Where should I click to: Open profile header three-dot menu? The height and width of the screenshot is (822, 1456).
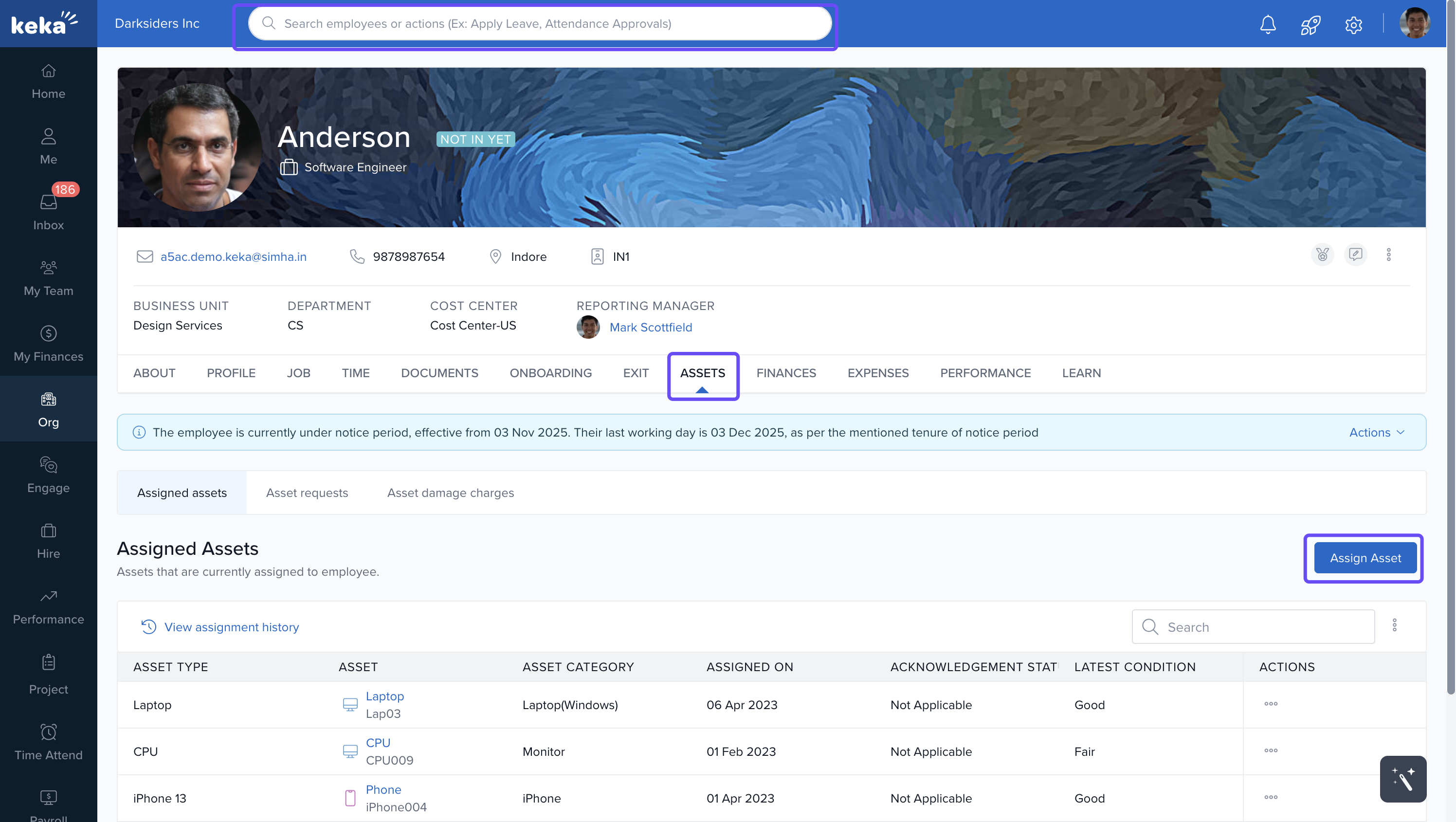(1388, 255)
